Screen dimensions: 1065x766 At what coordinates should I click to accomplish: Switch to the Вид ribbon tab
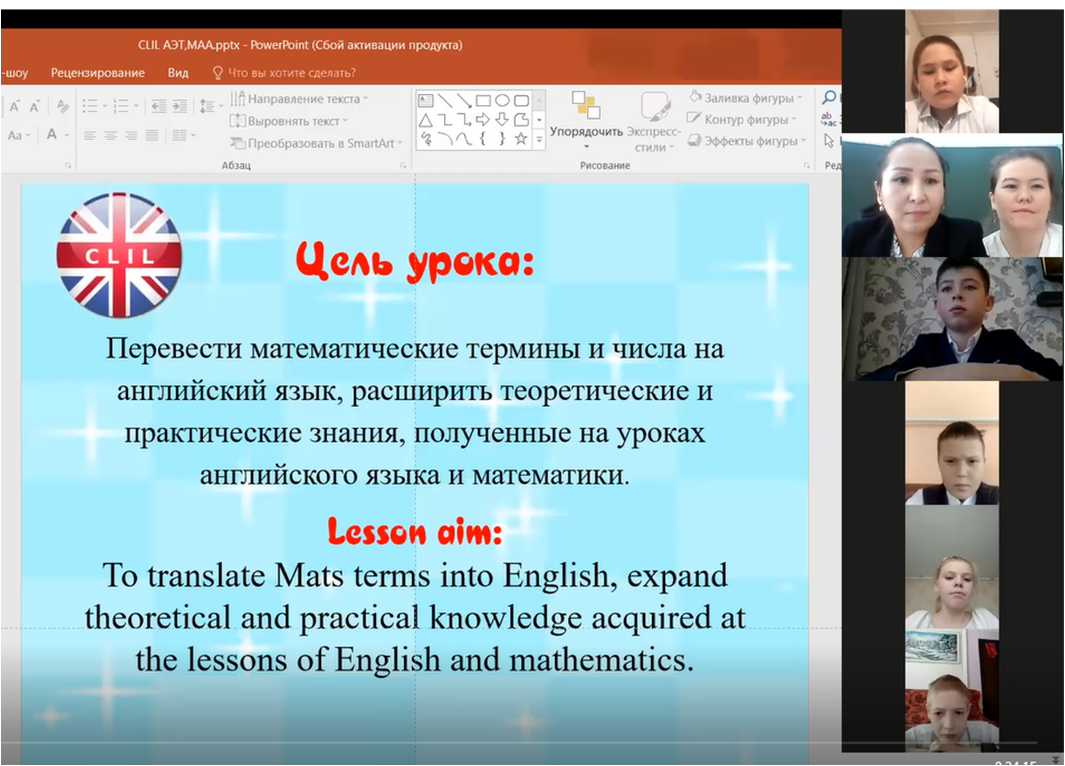click(x=178, y=73)
